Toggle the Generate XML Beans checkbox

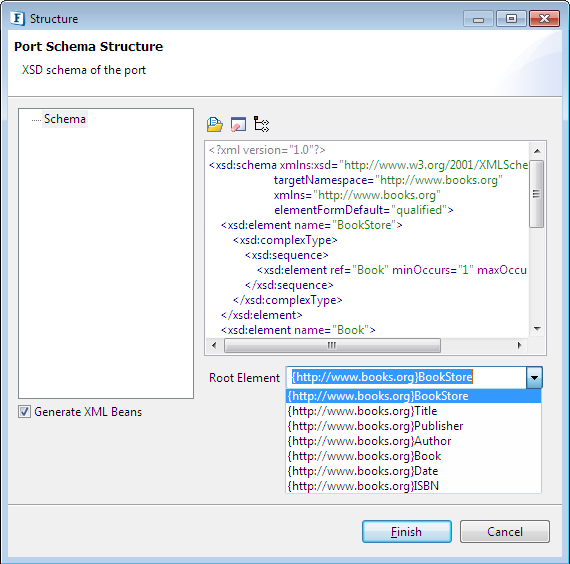coord(24,412)
